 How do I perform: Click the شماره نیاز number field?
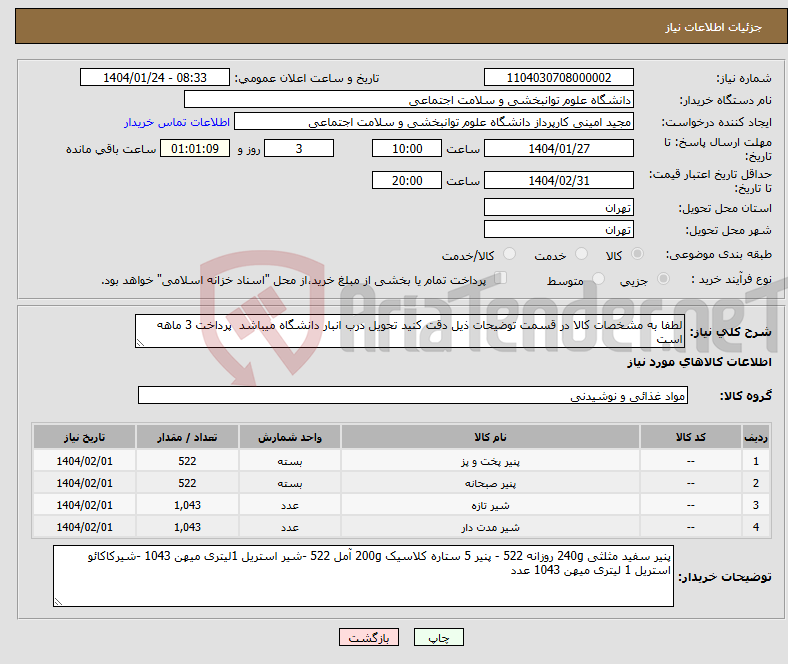click(558, 78)
